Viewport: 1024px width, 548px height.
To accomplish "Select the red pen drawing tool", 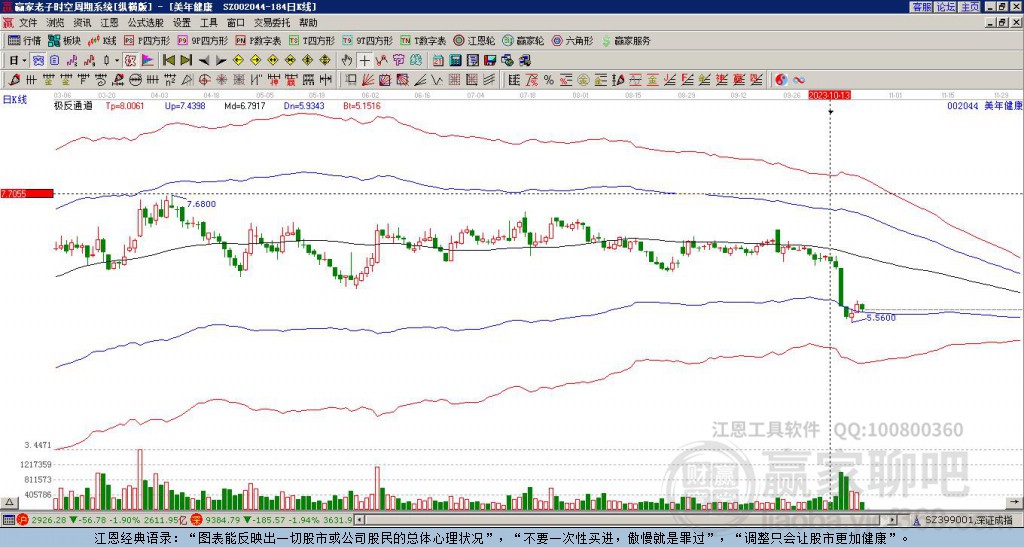I will 14,80.
